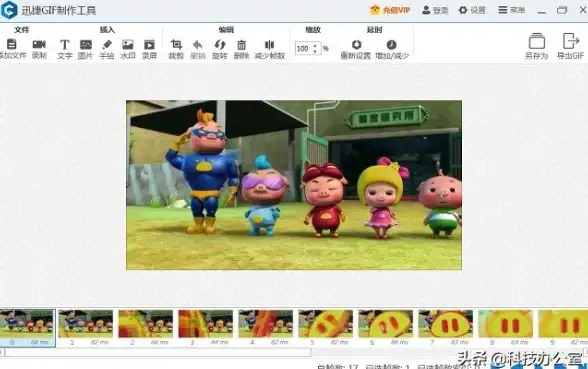Image resolution: width=588 pixels, height=369 pixels.
Task: Increase zoom percentage with up stepper arrow
Action: [x=315, y=45]
